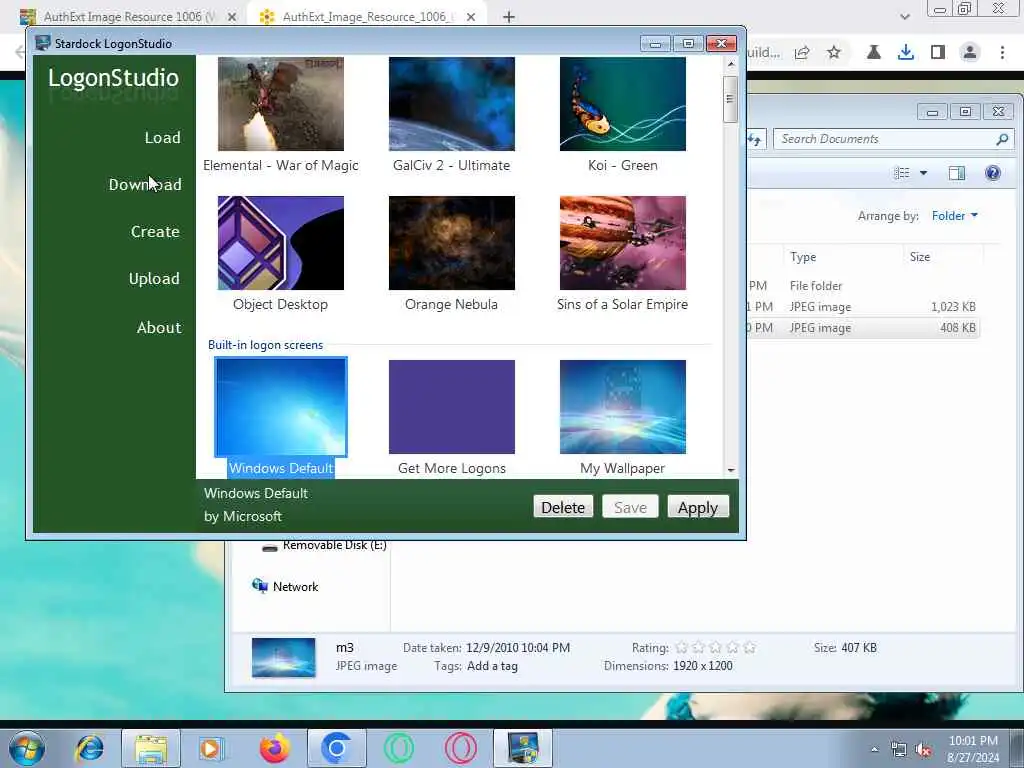1024x768 pixels.
Task: Open the browser profile avatar icon
Action: click(x=970, y=53)
